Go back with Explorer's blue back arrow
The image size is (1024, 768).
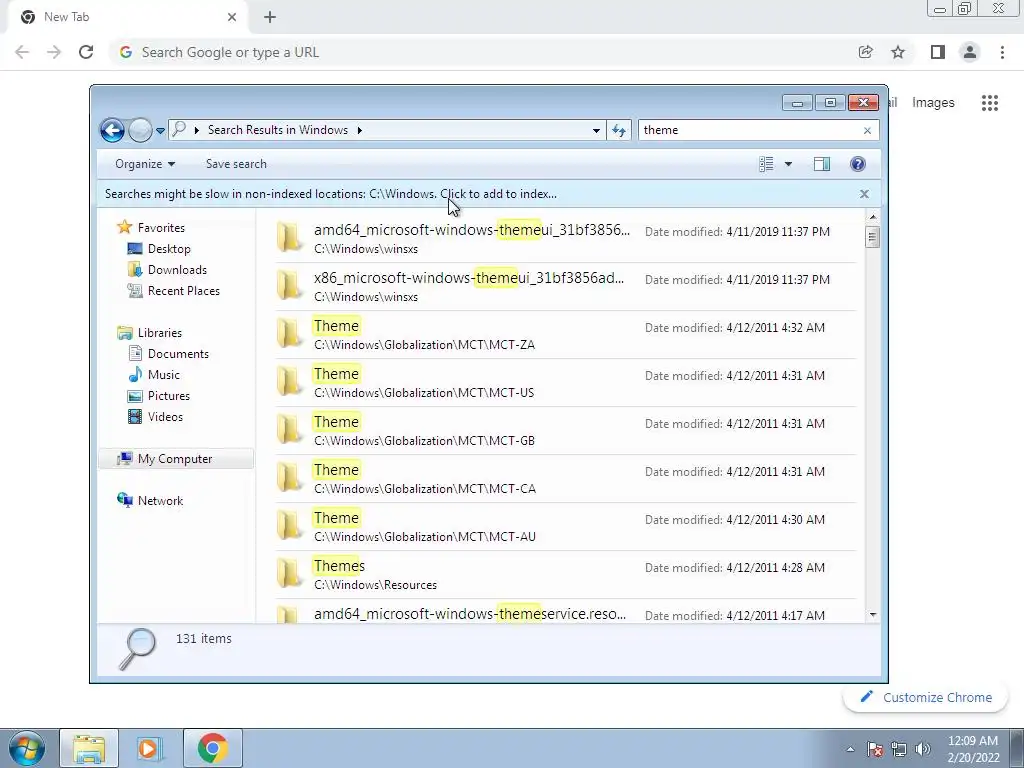click(112, 130)
